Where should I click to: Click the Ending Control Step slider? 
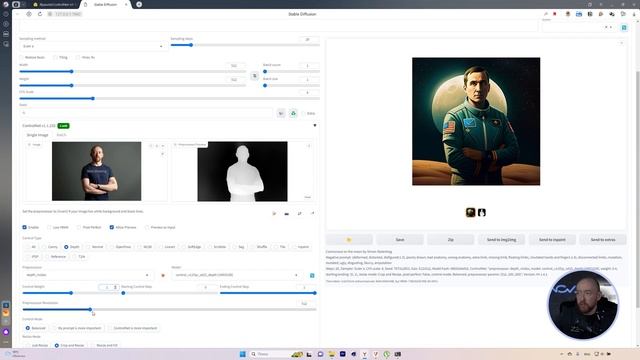268,293
